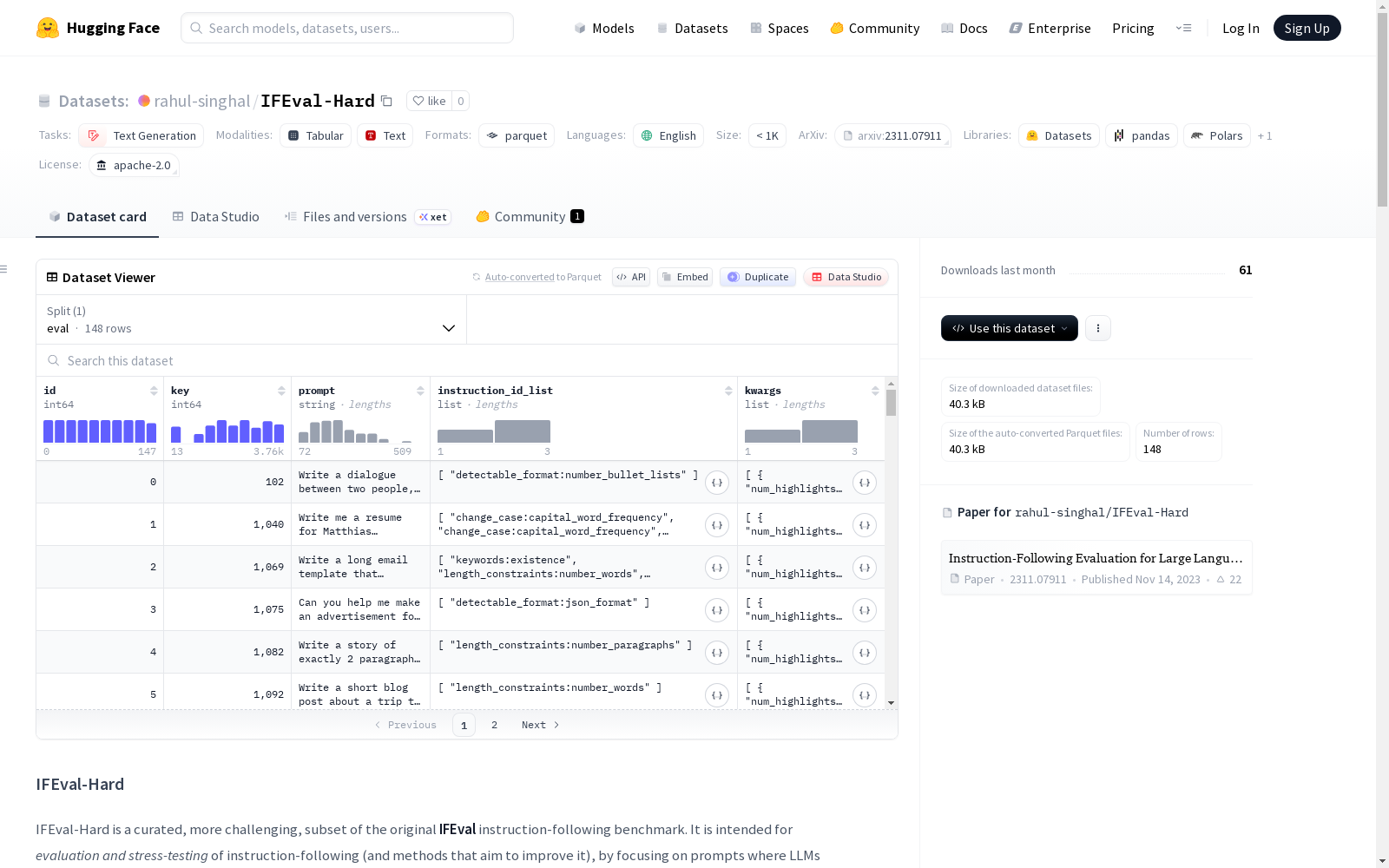Go to page 2 of the dataset
The image size is (1389, 868).
click(x=495, y=725)
